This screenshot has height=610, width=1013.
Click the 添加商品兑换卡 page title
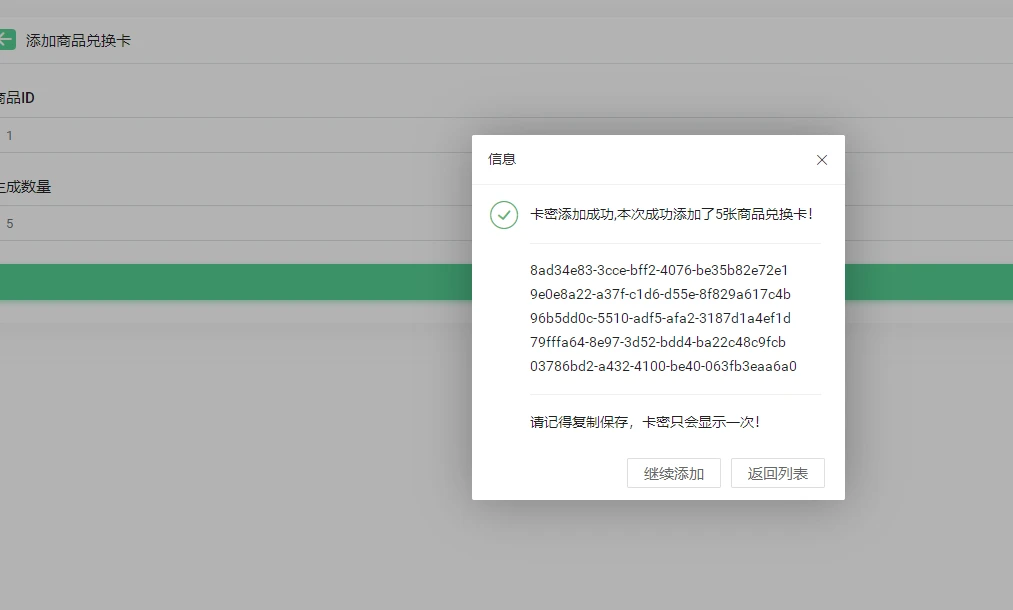tap(78, 41)
